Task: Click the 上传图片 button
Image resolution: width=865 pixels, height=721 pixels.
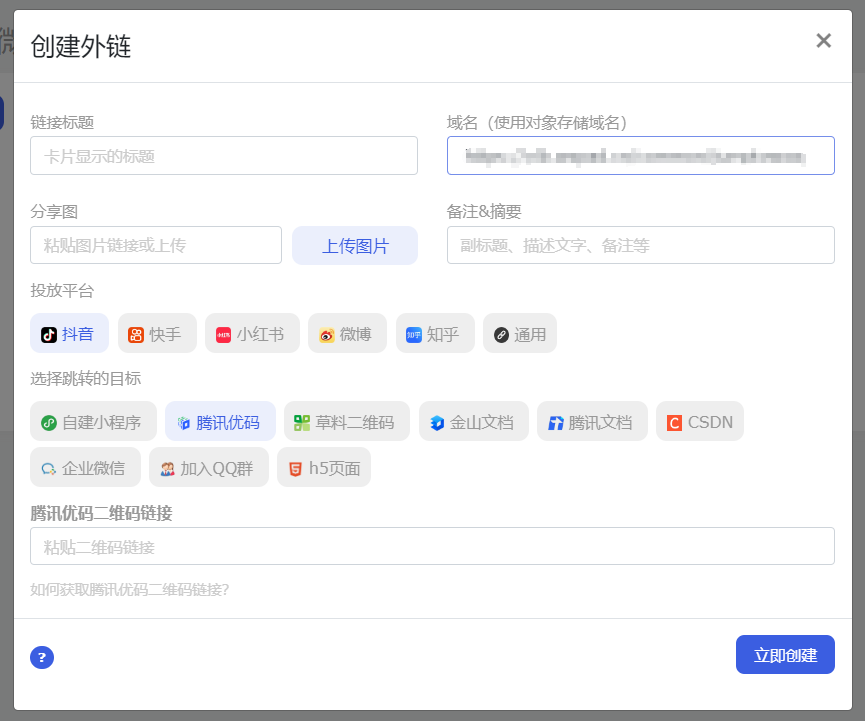Action: click(x=354, y=245)
